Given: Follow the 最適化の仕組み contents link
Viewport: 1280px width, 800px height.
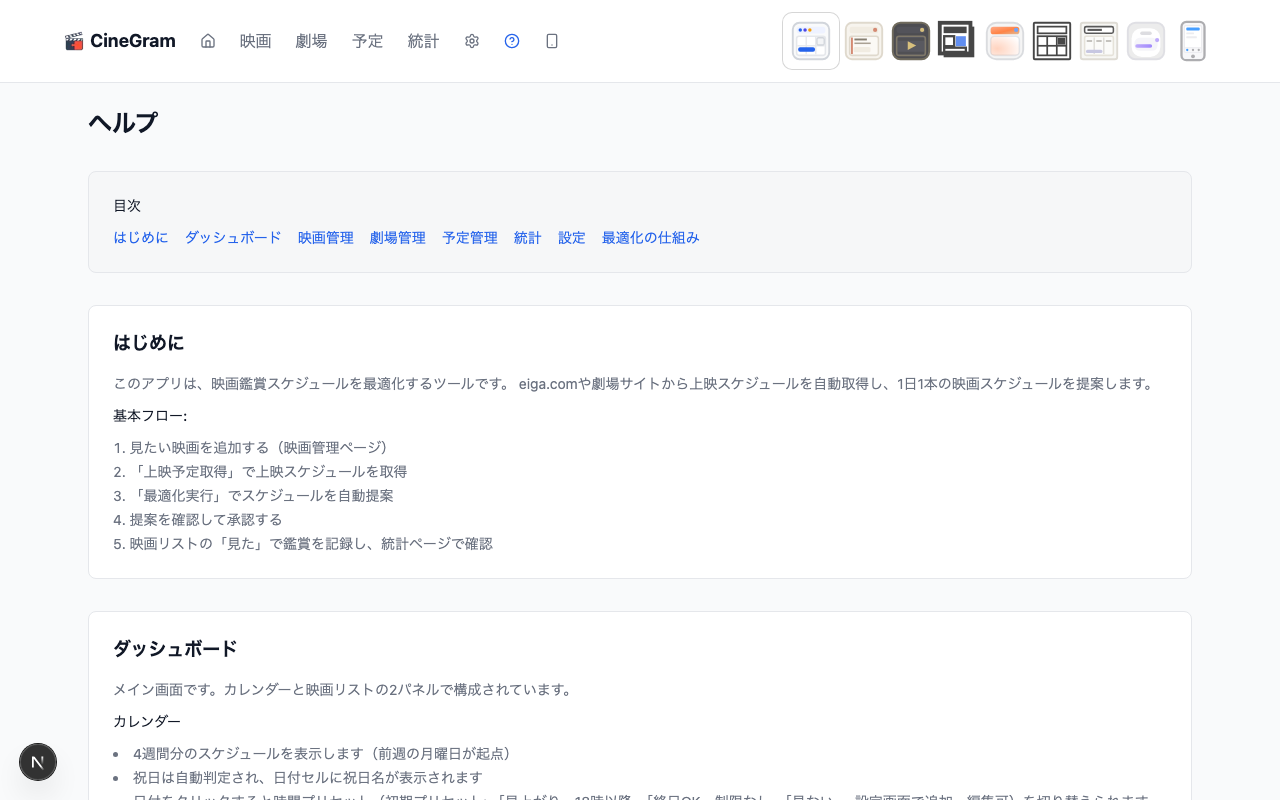Looking at the screenshot, I should pos(650,238).
